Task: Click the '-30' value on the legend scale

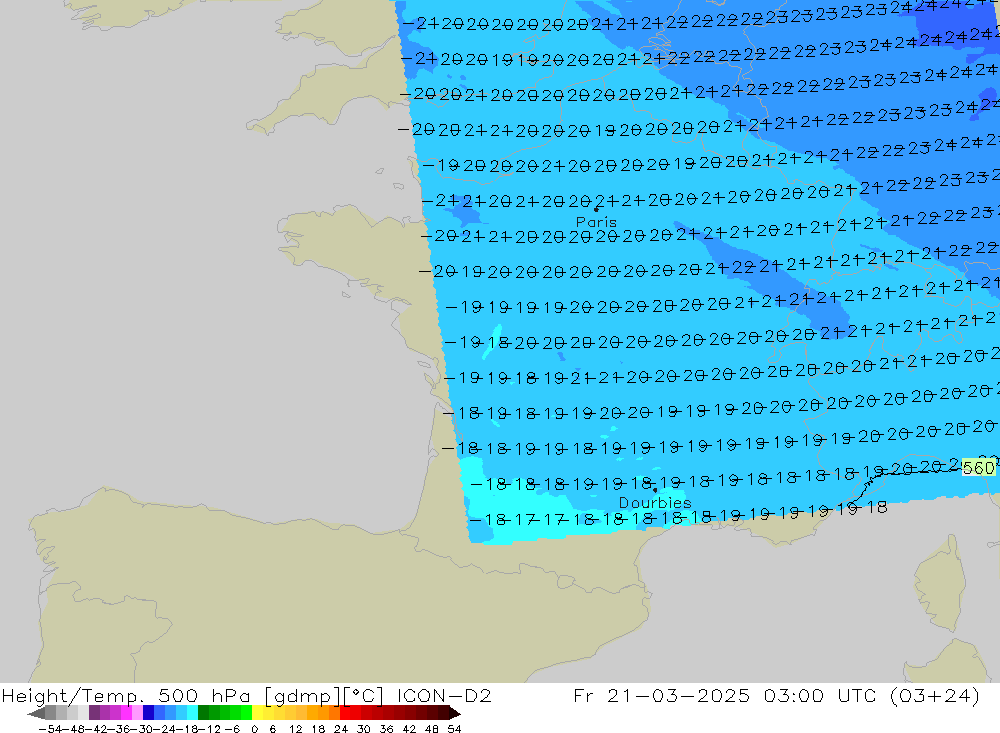Action: 141,729
